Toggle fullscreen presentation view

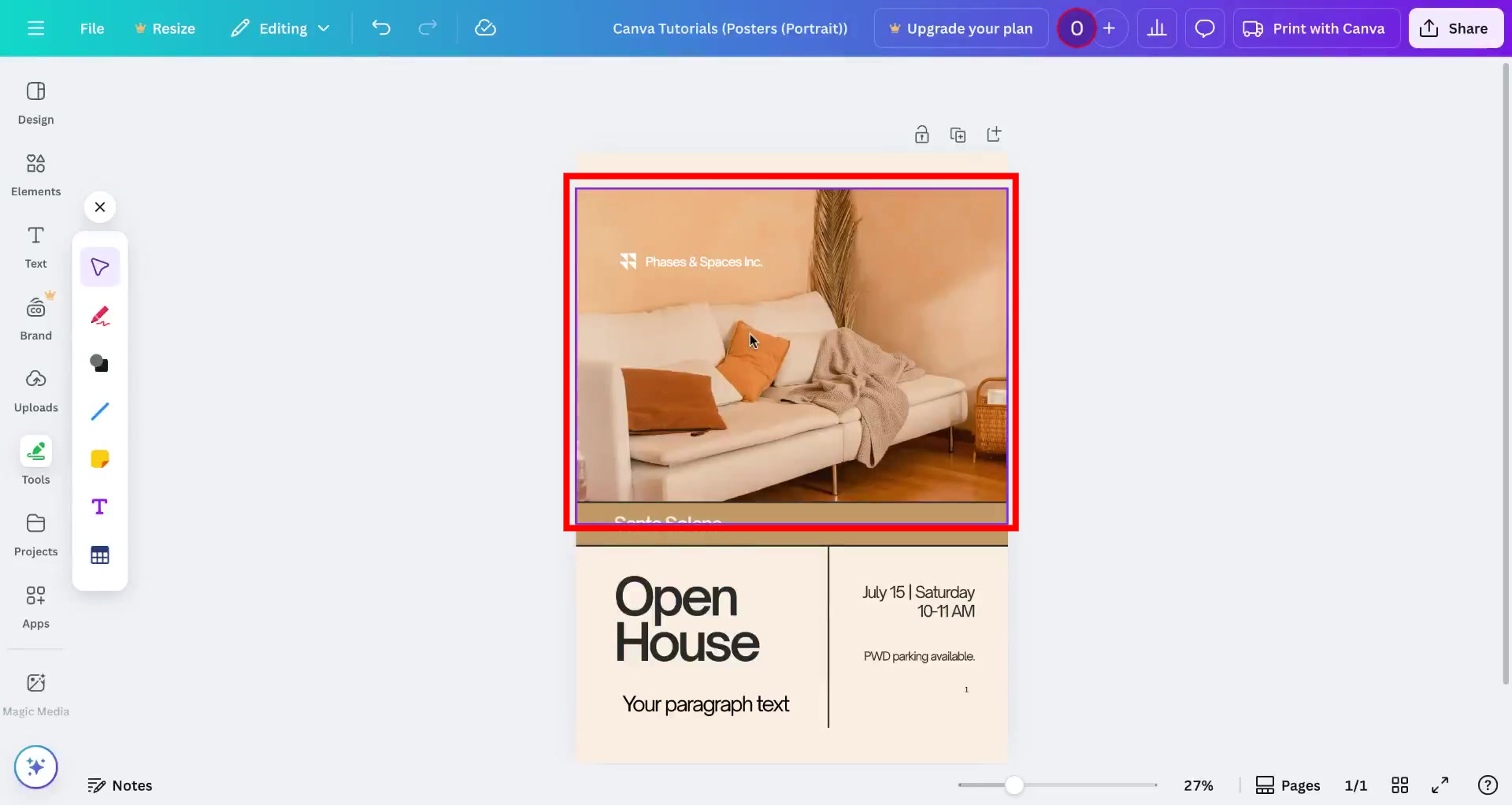pos(1440,785)
